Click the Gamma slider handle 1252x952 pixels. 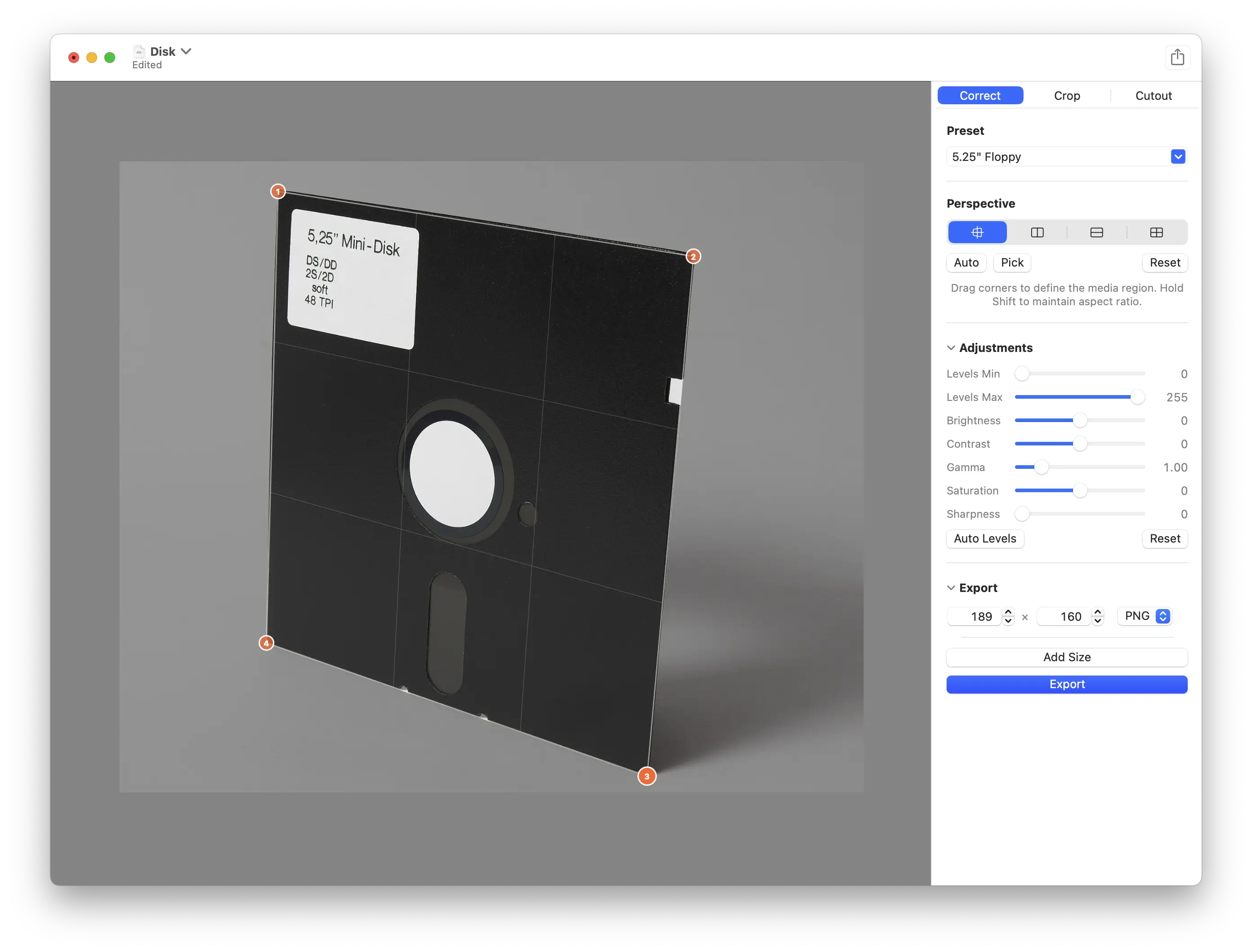click(x=1042, y=467)
